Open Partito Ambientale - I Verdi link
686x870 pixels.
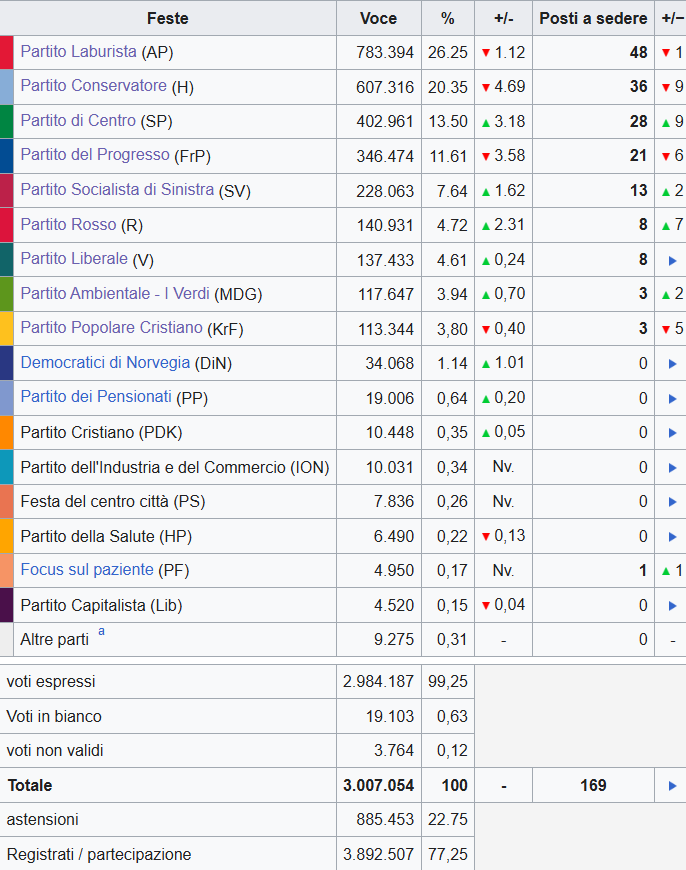point(115,293)
